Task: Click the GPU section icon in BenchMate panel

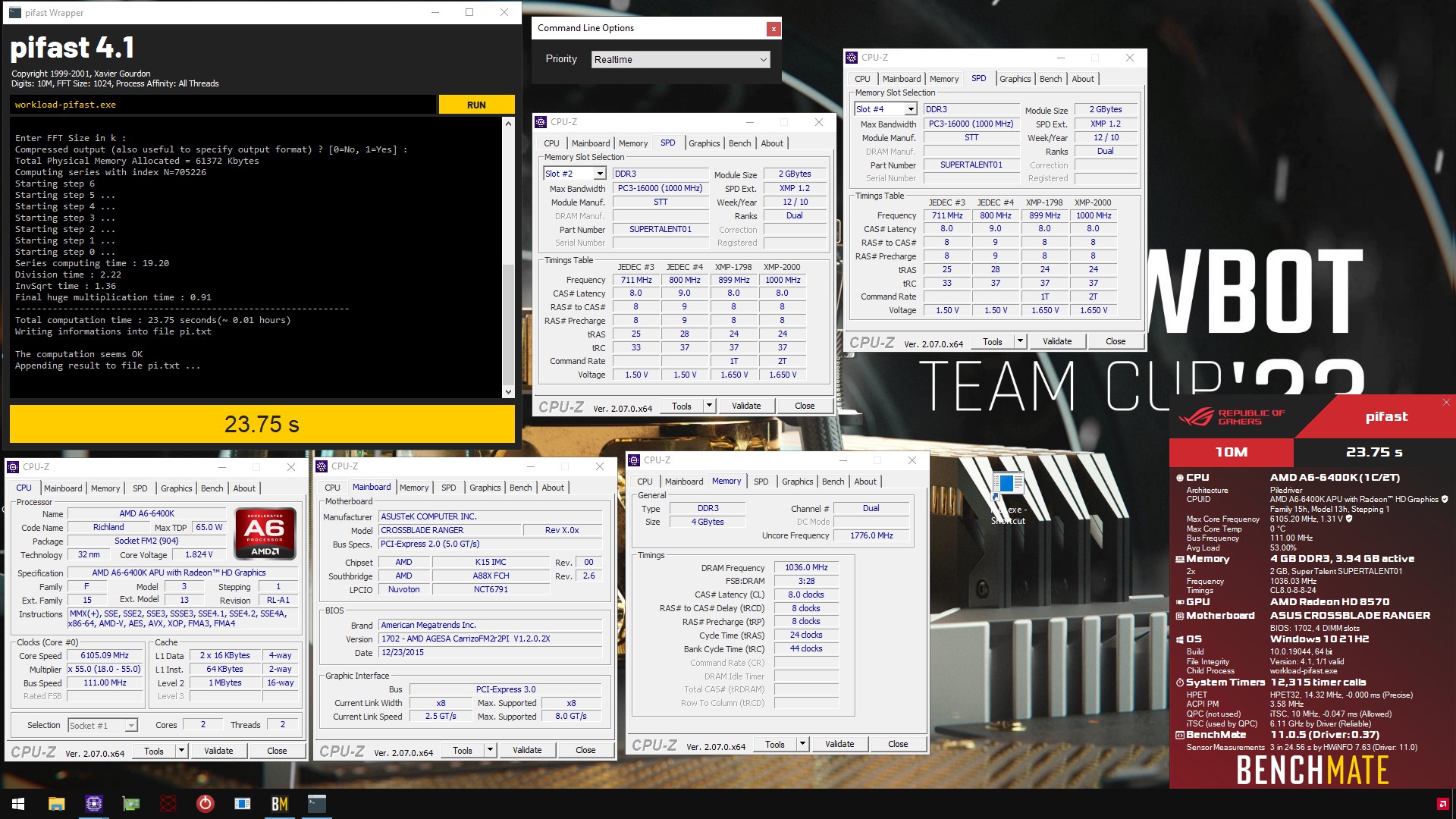Action: pyautogui.click(x=1180, y=602)
